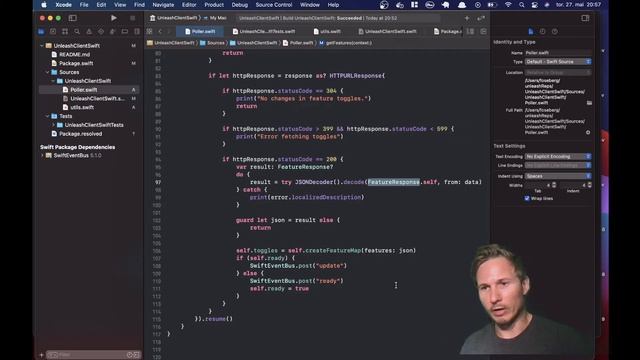Add editor on right

coord(483,31)
